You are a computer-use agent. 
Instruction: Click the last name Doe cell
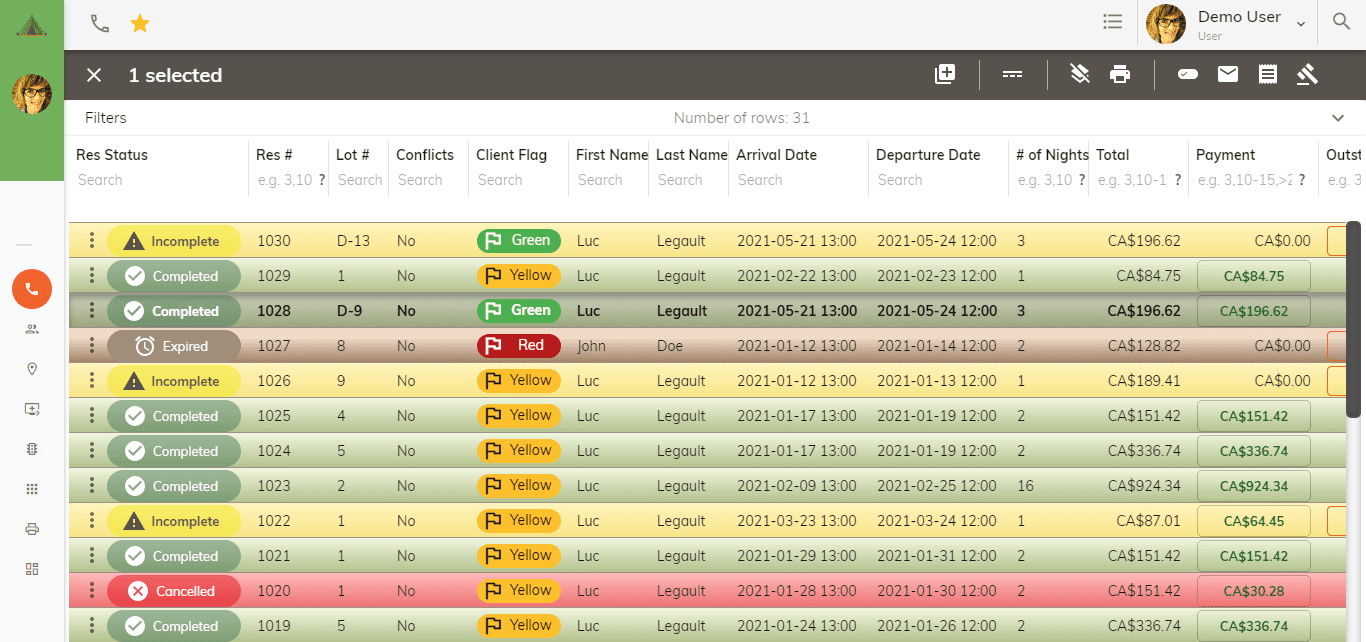click(670, 346)
